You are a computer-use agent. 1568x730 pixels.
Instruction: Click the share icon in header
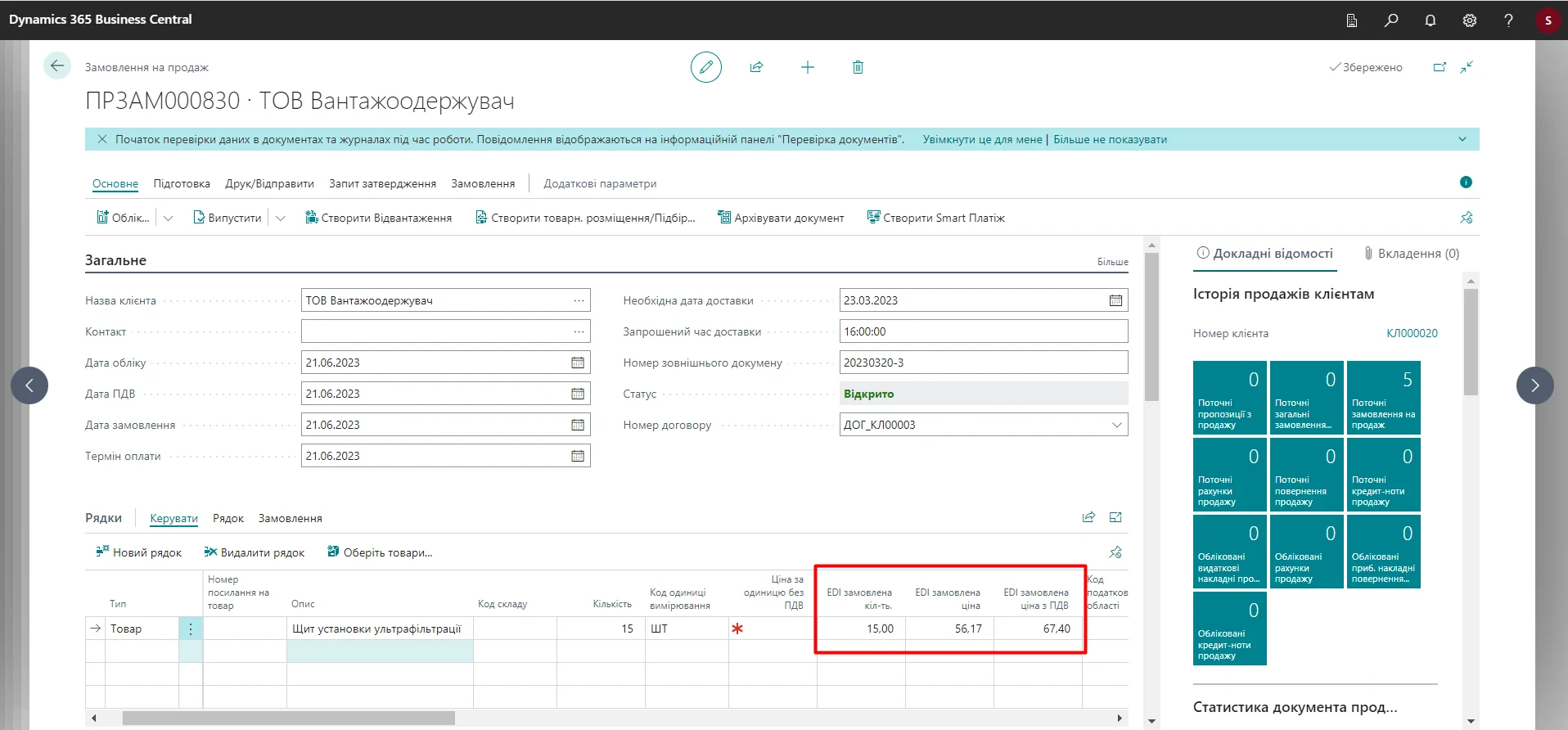point(756,67)
